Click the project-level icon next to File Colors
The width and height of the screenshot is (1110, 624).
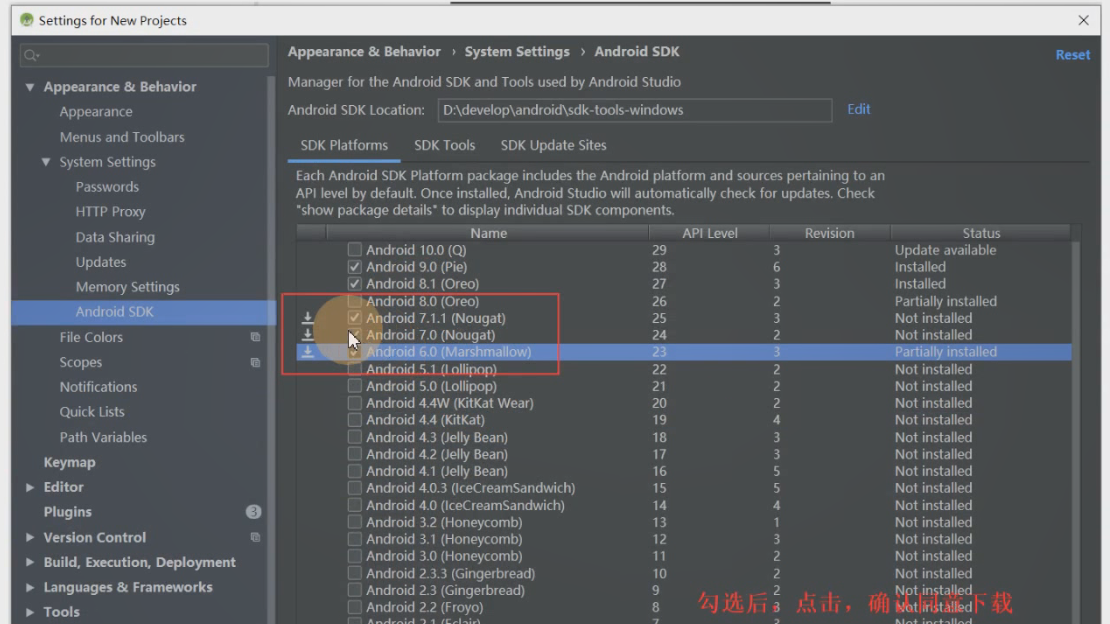(255, 337)
